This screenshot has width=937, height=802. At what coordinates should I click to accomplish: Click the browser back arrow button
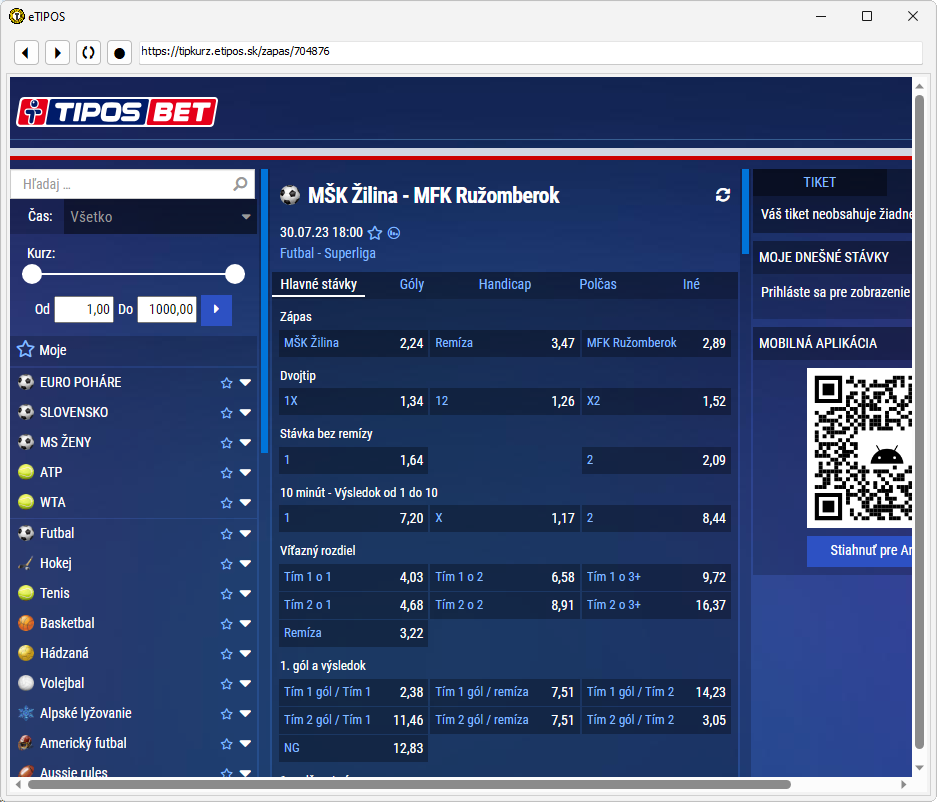pyautogui.click(x=27, y=52)
